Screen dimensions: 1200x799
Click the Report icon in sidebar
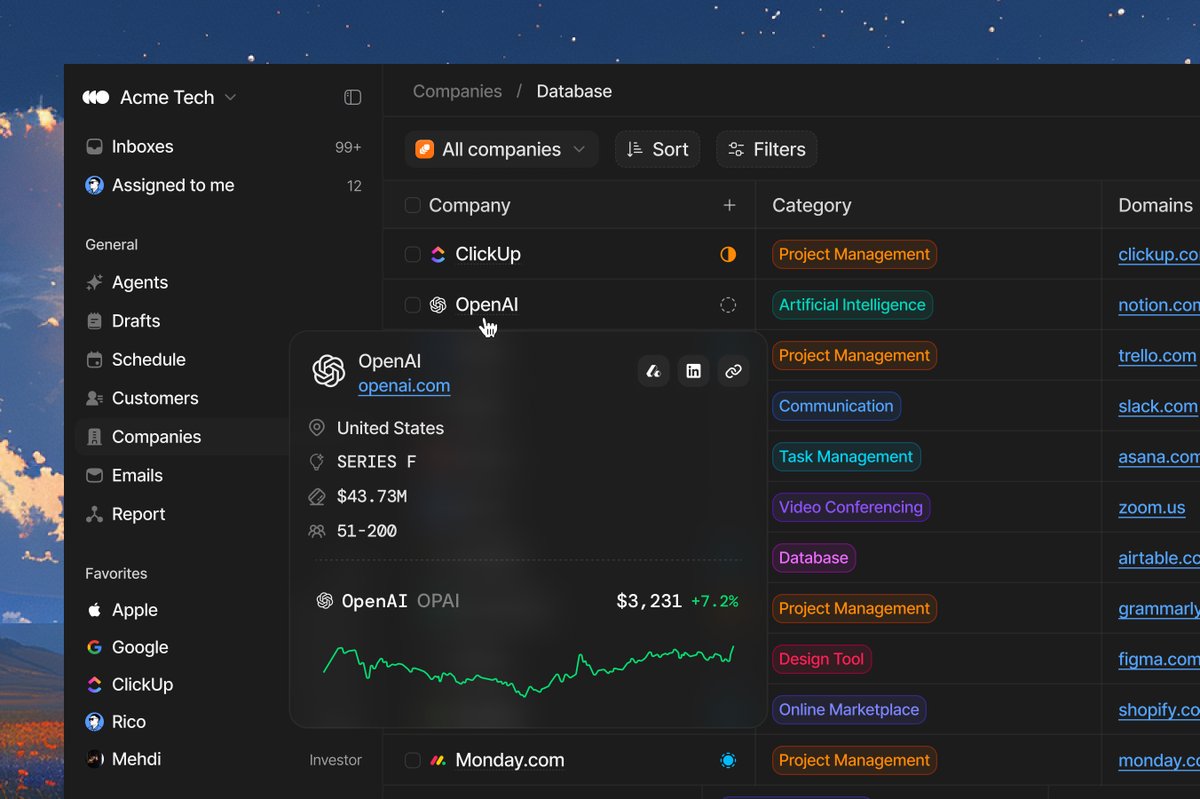pyautogui.click(x=94, y=514)
